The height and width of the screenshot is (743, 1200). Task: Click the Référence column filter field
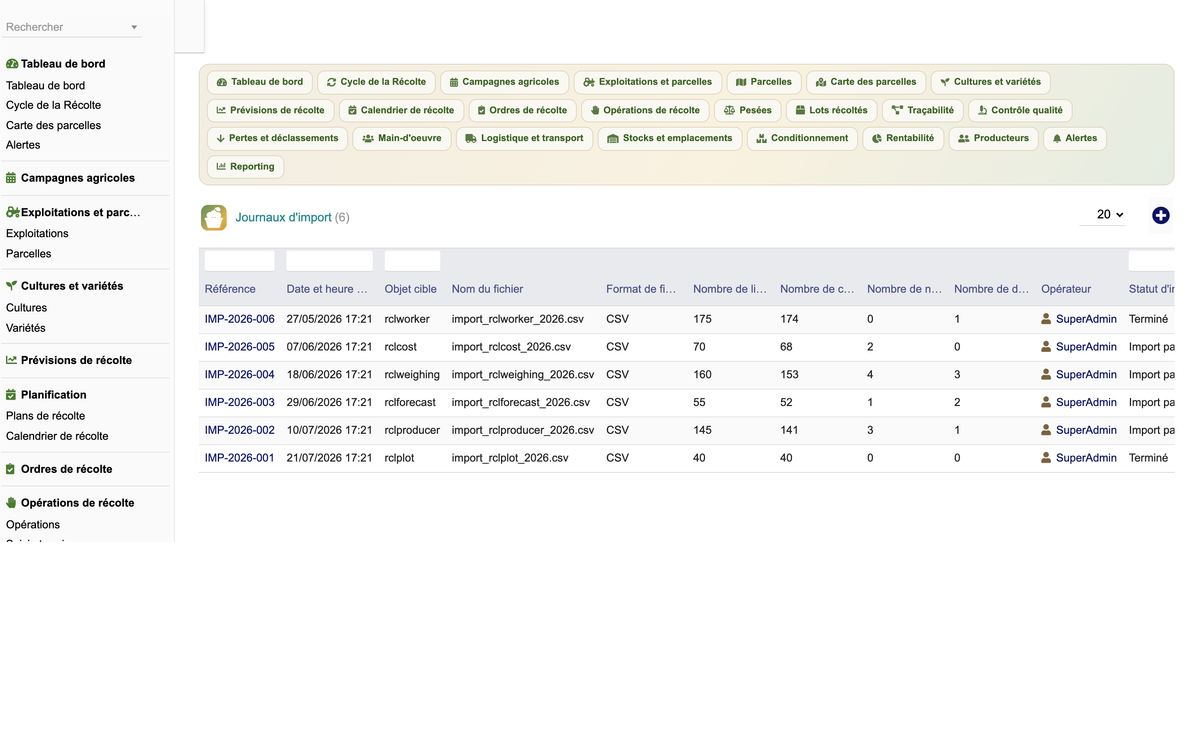point(240,261)
